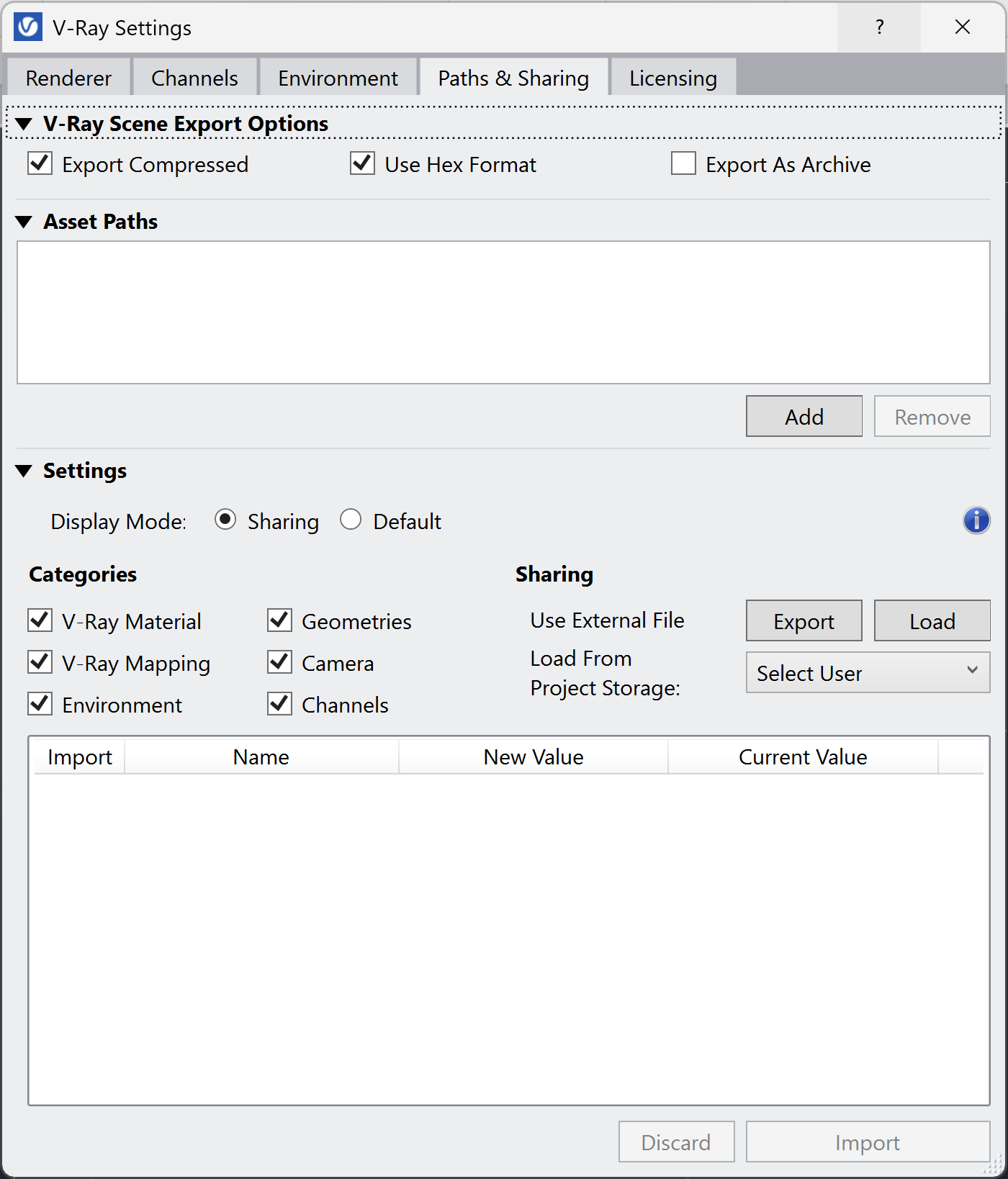
Task: Toggle the Geometries category checkbox
Action: point(279,620)
